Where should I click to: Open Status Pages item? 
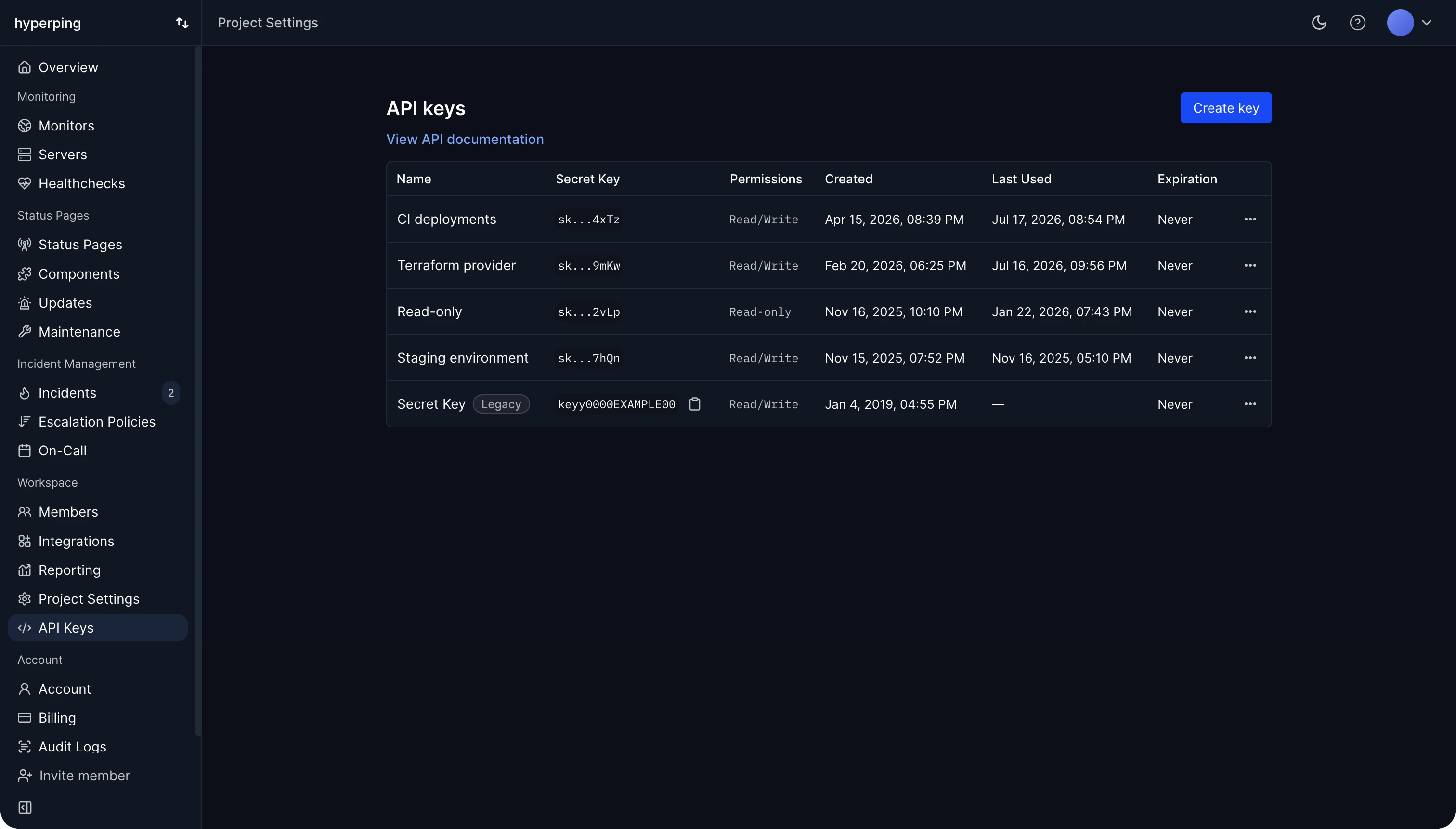98,244
